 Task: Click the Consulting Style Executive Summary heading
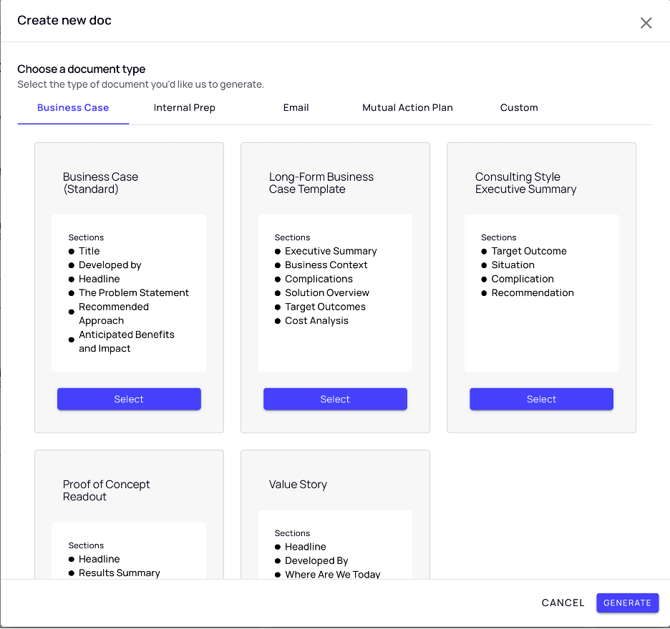(x=526, y=183)
